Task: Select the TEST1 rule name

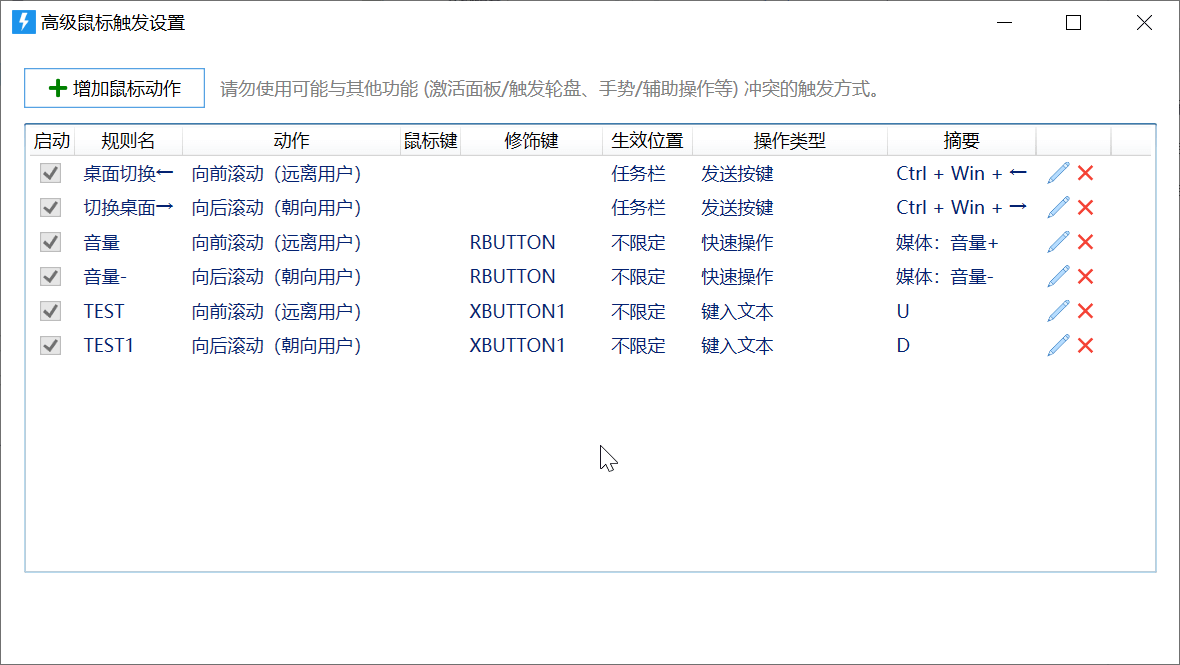Action: pyautogui.click(x=108, y=345)
